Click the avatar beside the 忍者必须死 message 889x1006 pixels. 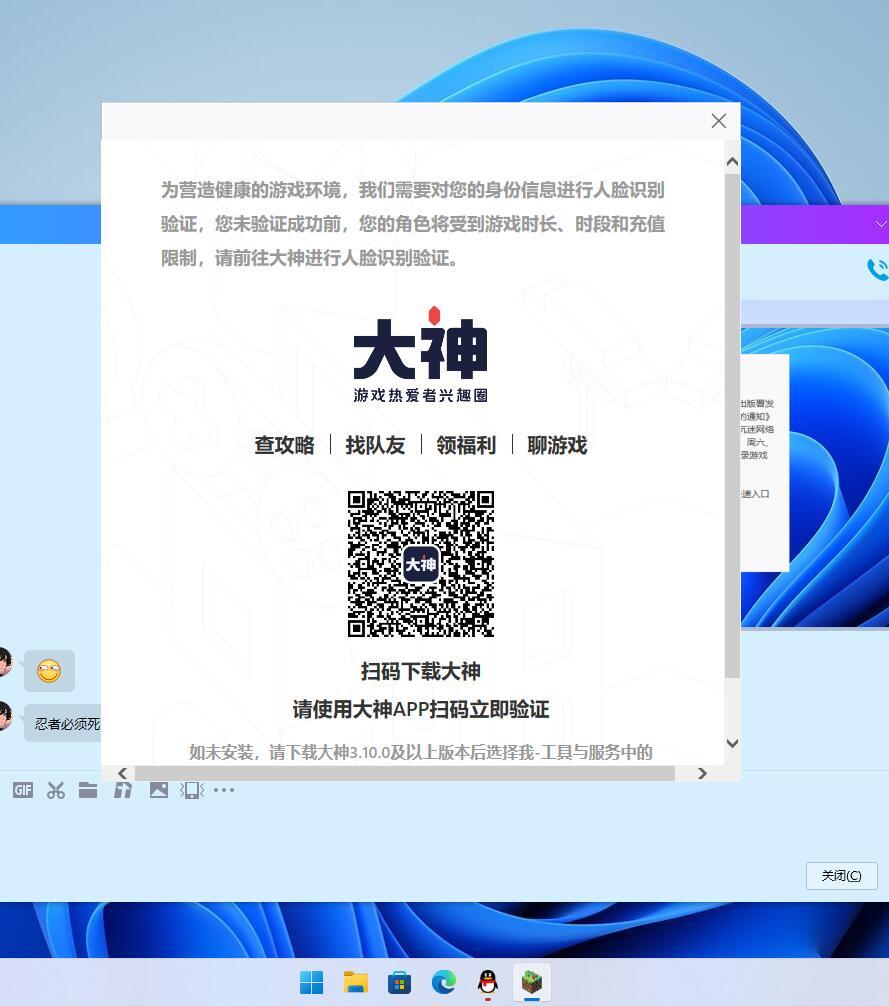(x=4, y=715)
